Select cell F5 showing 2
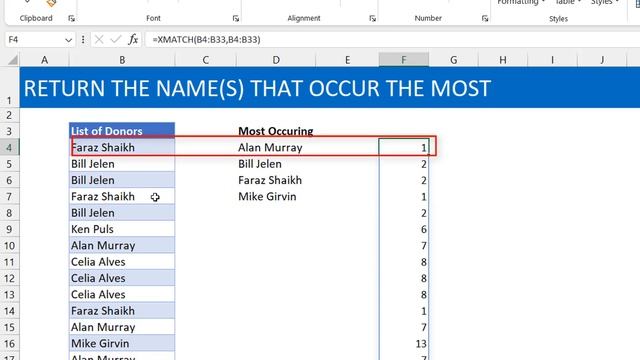 pos(404,164)
